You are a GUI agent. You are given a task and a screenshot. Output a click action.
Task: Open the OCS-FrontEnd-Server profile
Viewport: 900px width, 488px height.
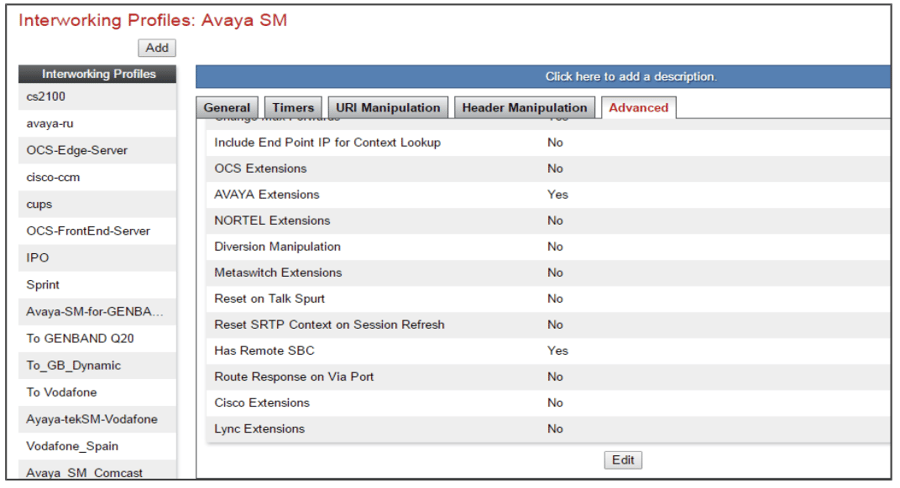[97, 231]
